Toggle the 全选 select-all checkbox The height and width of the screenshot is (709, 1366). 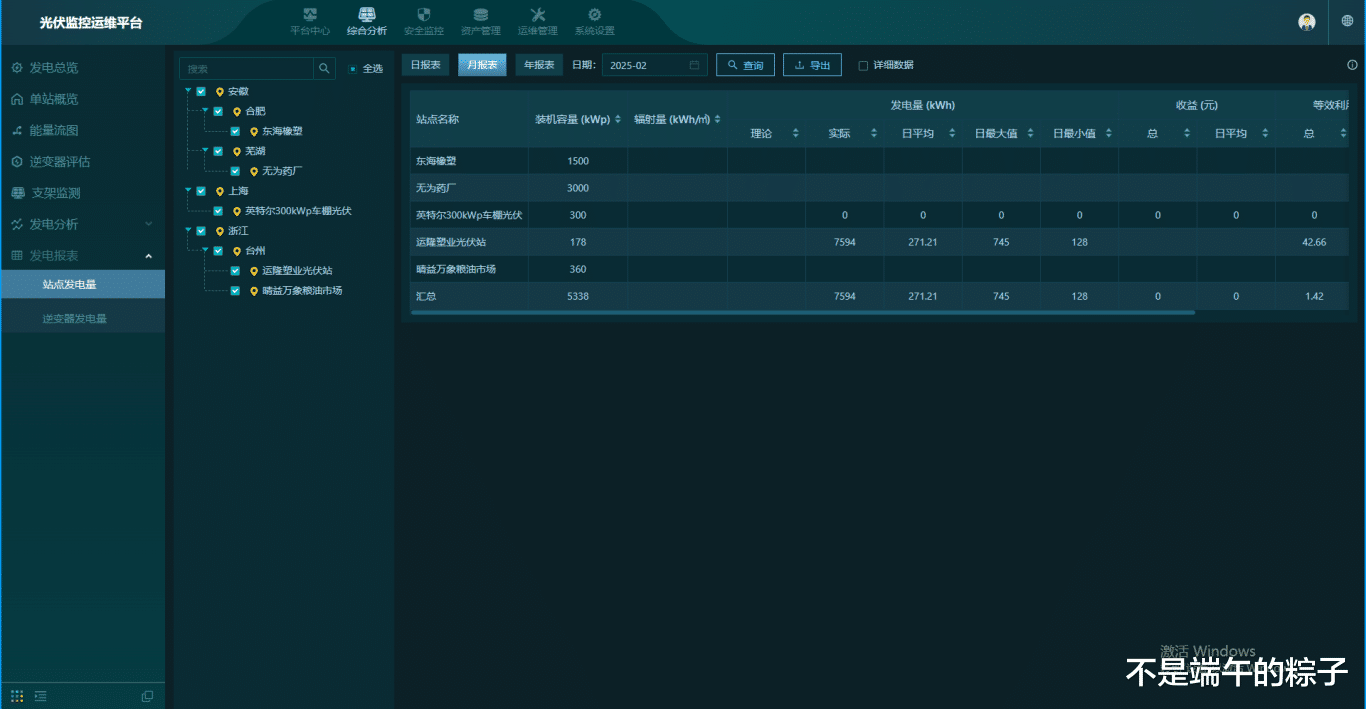tap(352, 69)
